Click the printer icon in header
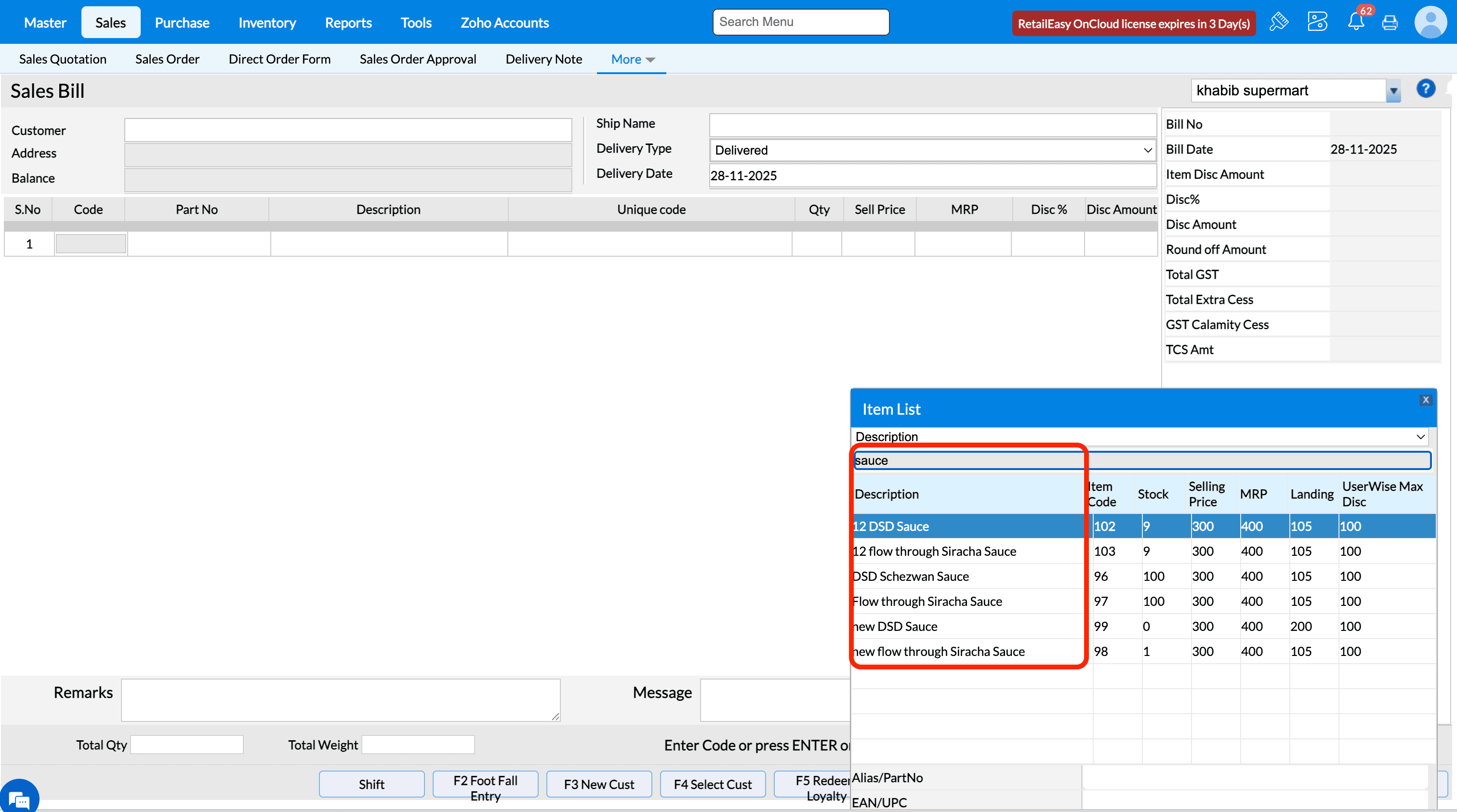The height and width of the screenshot is (812, 1457). 1389,23
